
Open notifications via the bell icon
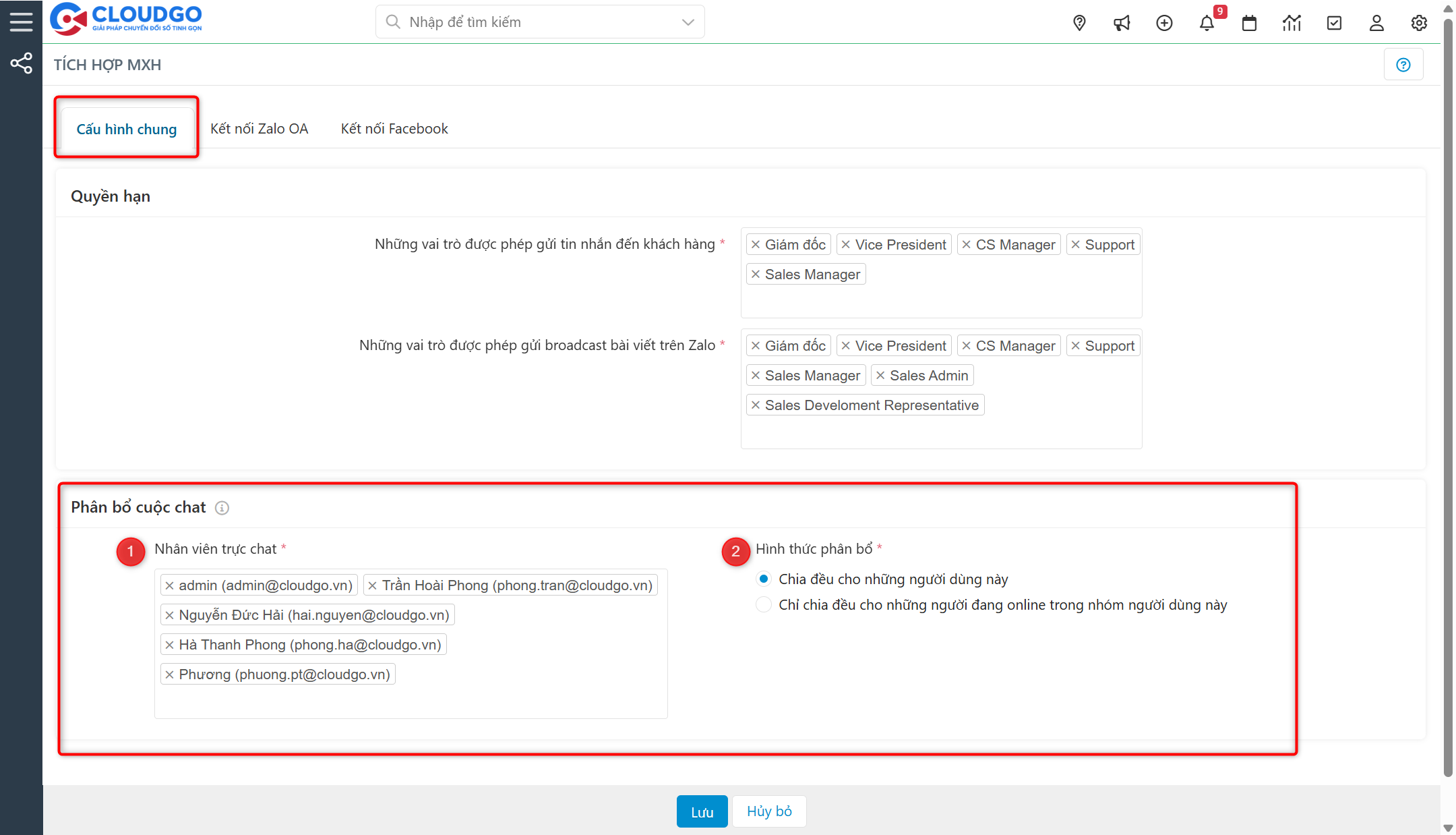(x=1207, y=22)
